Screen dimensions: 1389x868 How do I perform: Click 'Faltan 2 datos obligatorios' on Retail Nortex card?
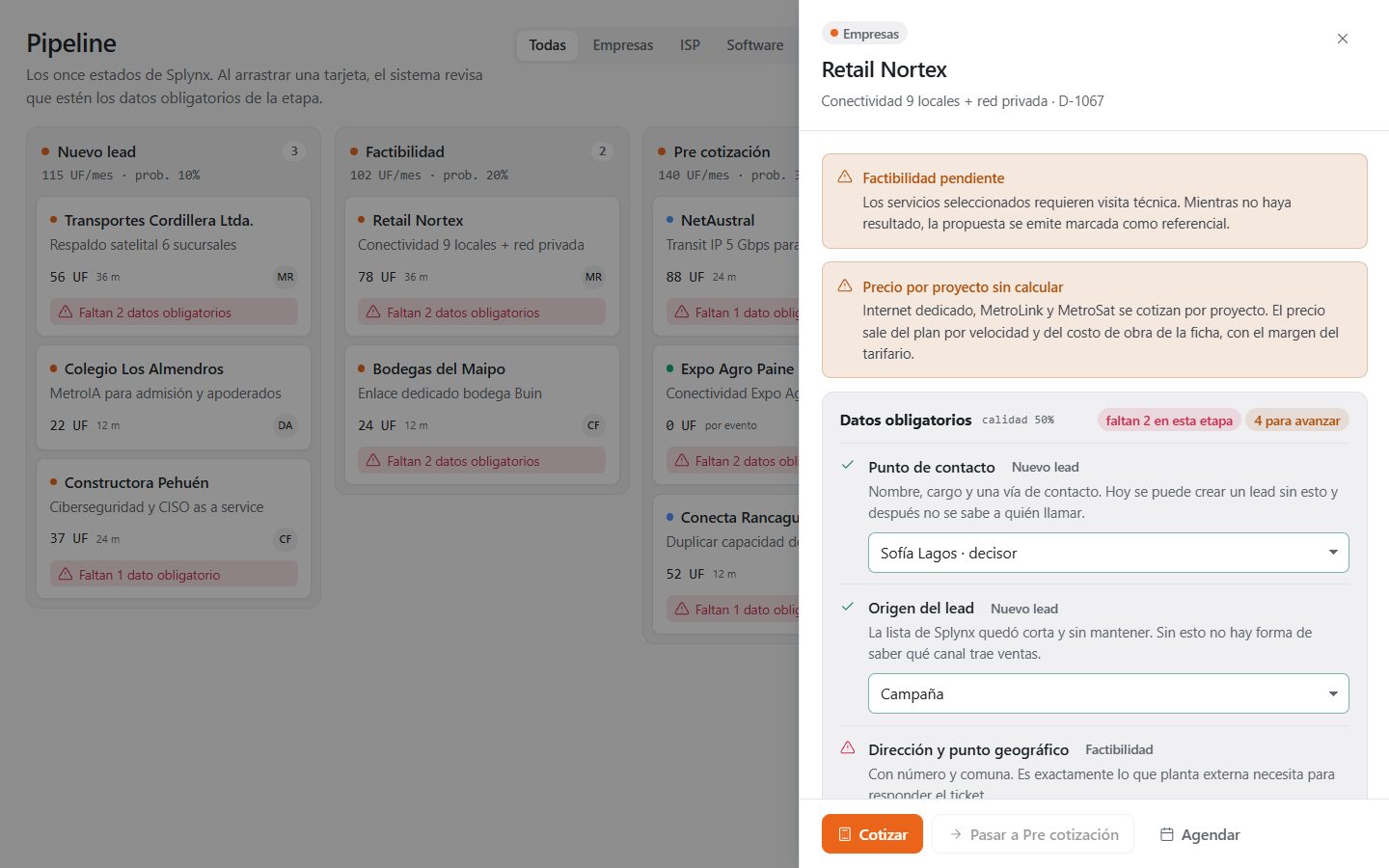(x=481, y=312)
